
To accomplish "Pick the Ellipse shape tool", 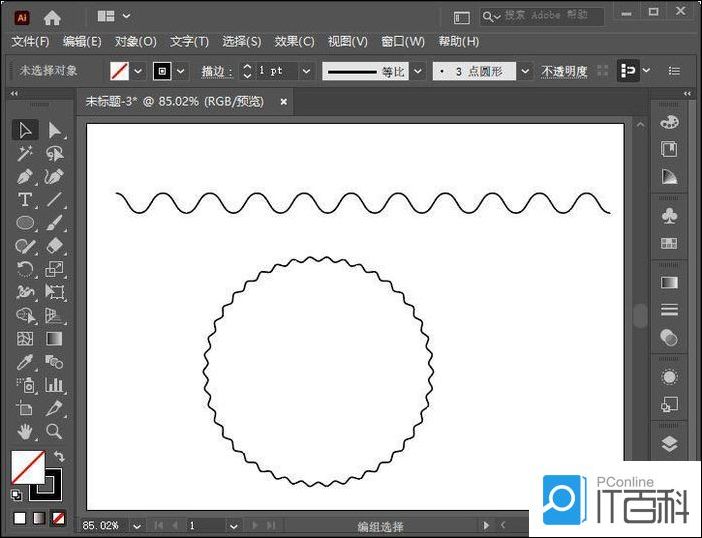I will [25, 223].
